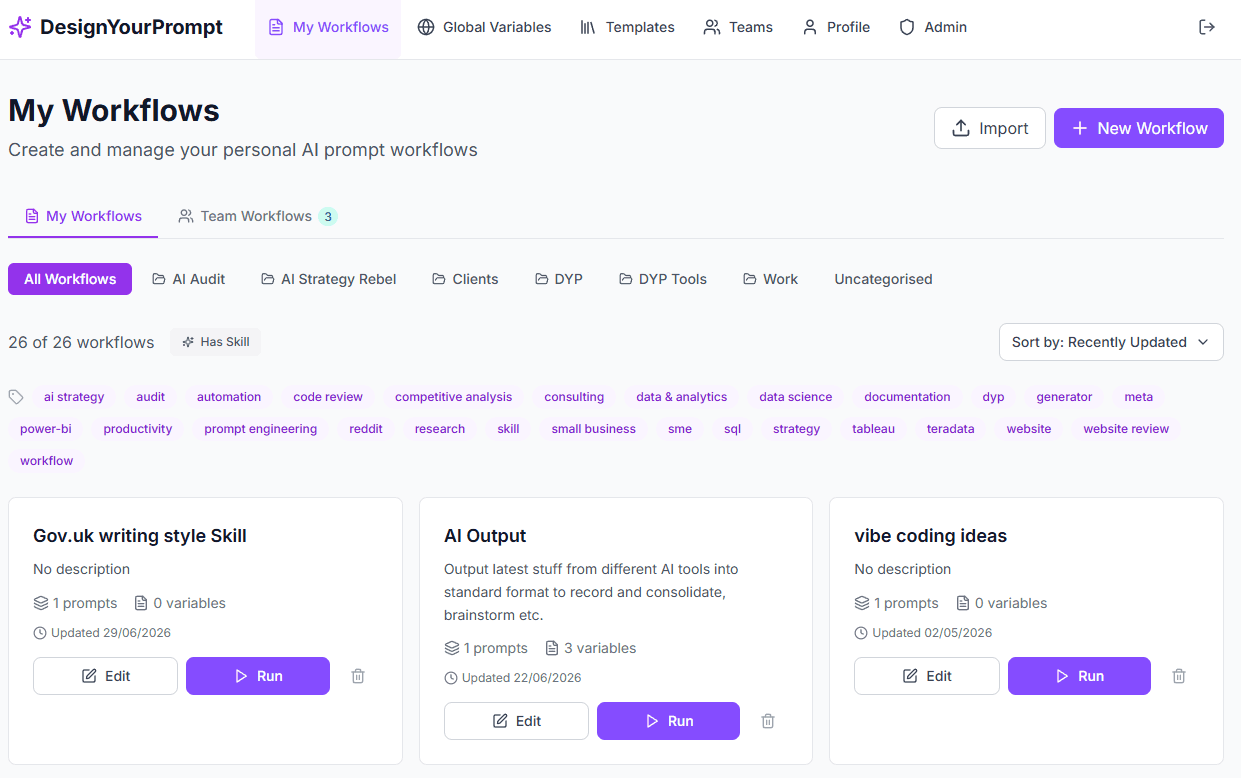Open Global Variables page
Screen dimensions: 1241x778
(484, 27)
